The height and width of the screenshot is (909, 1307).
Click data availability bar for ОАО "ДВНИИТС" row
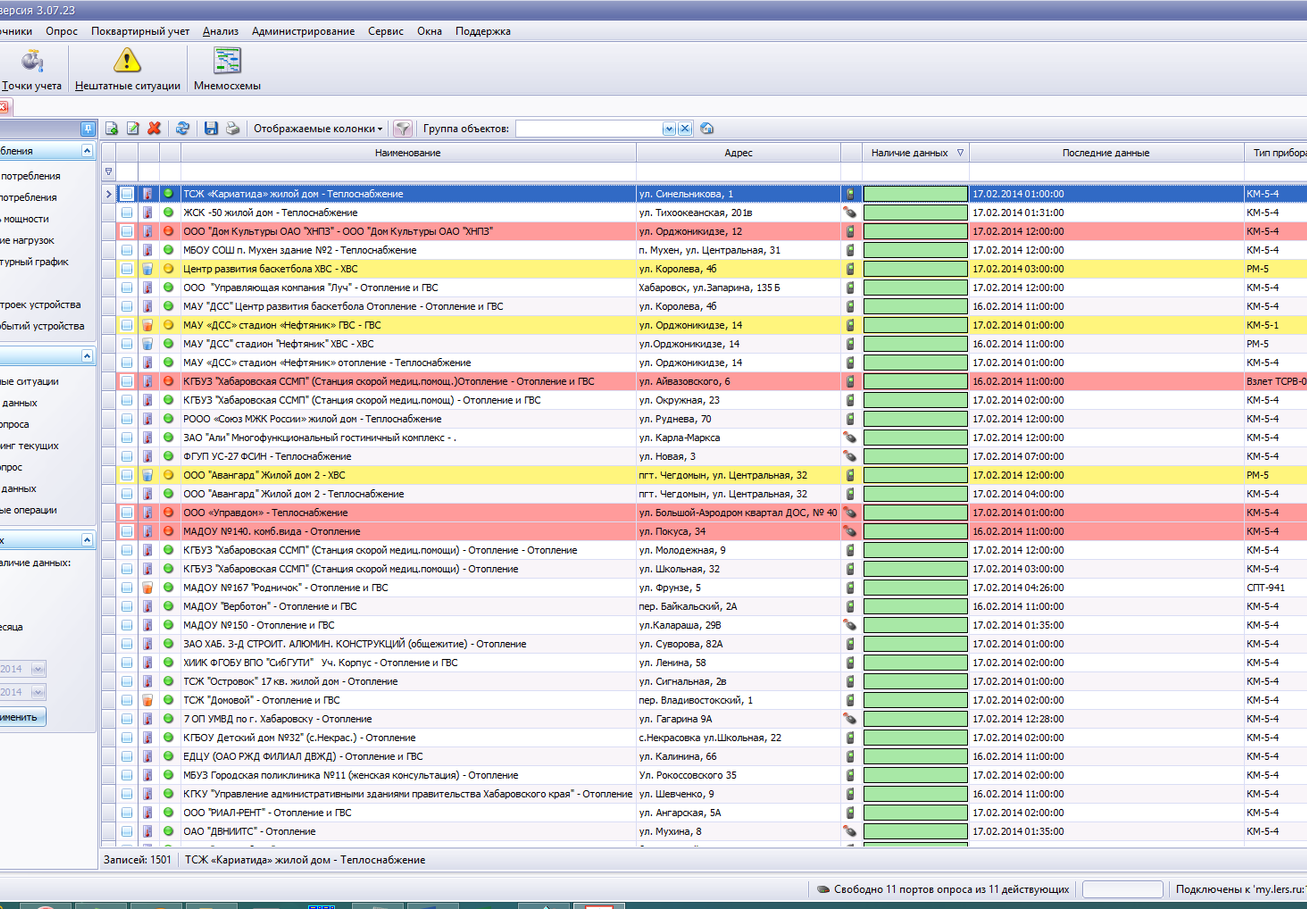(x=915, y=832)
